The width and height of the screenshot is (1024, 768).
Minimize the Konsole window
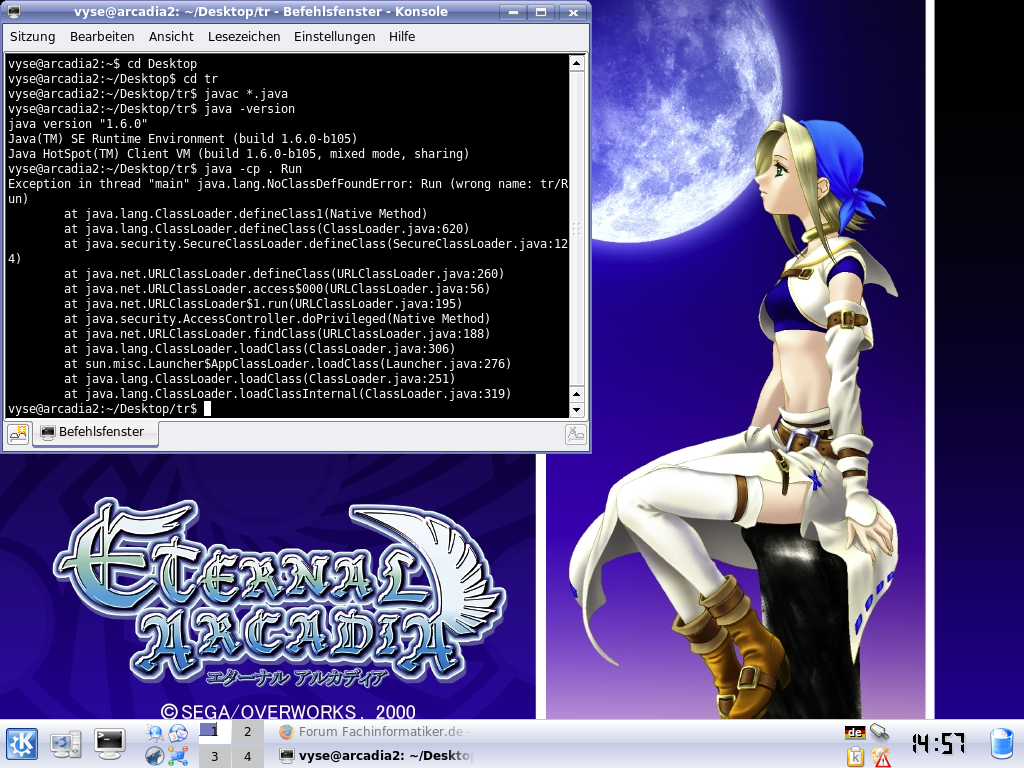click(x=514, y=12)
